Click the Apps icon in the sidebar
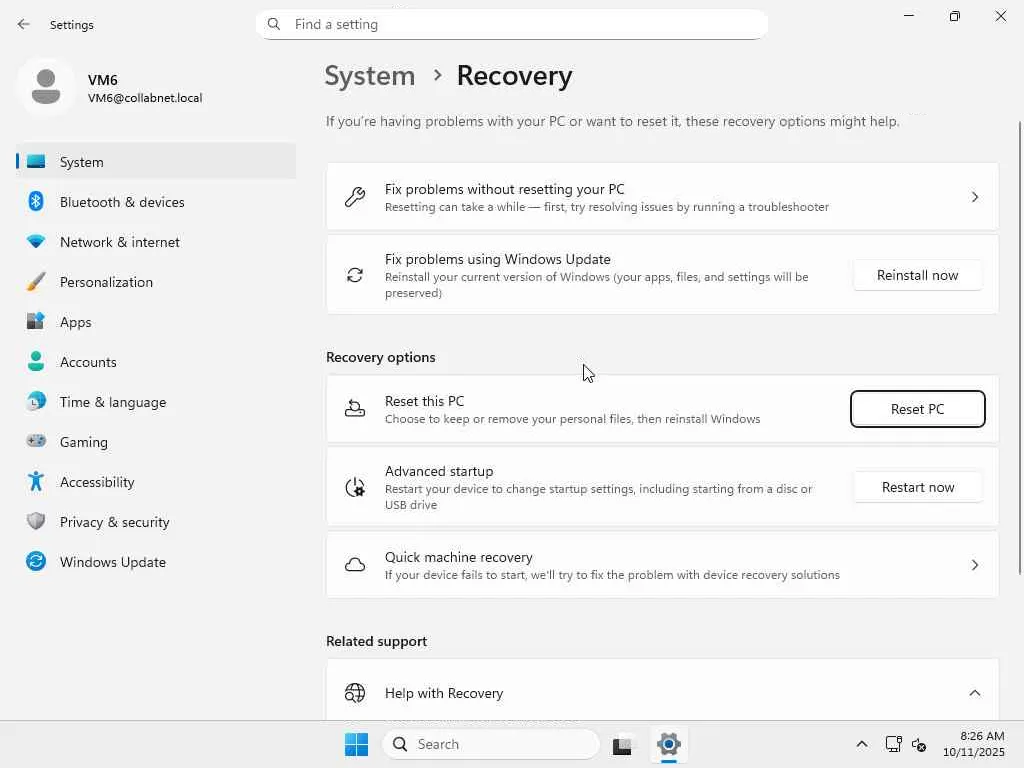Screen dimensions: 1024x768 point(36,321)
